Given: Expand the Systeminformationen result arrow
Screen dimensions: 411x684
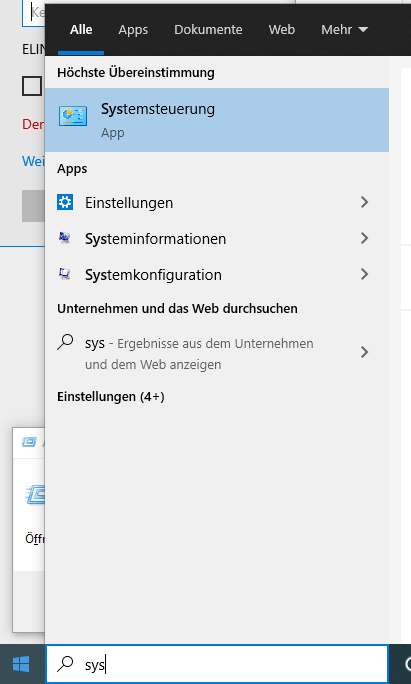Looking at the screenshot, I should [x=365, y=238].
